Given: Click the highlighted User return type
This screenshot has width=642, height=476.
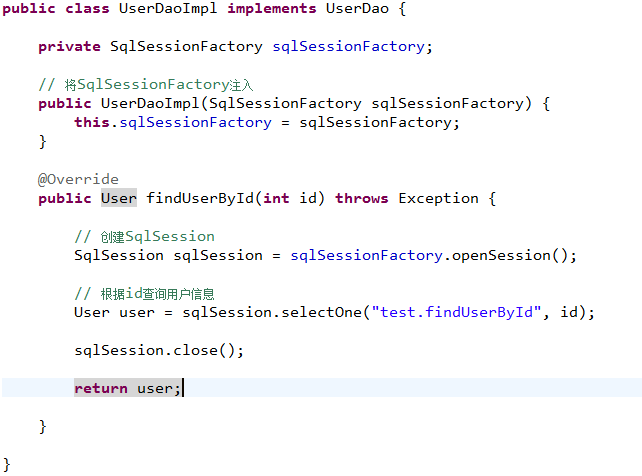Looking at the screenshot, I should tap(119, 198).
